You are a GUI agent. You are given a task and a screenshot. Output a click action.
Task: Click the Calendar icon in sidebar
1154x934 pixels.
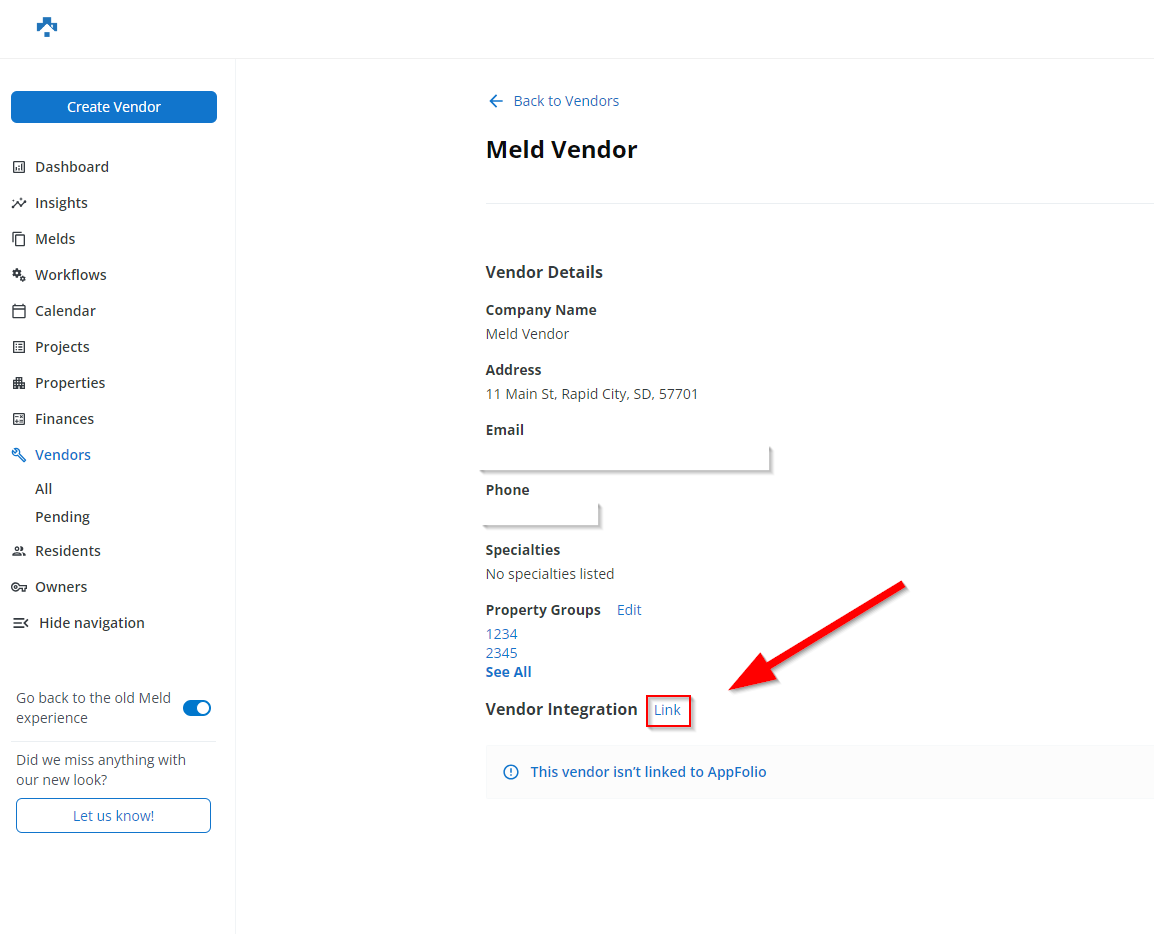coord(18,311)
